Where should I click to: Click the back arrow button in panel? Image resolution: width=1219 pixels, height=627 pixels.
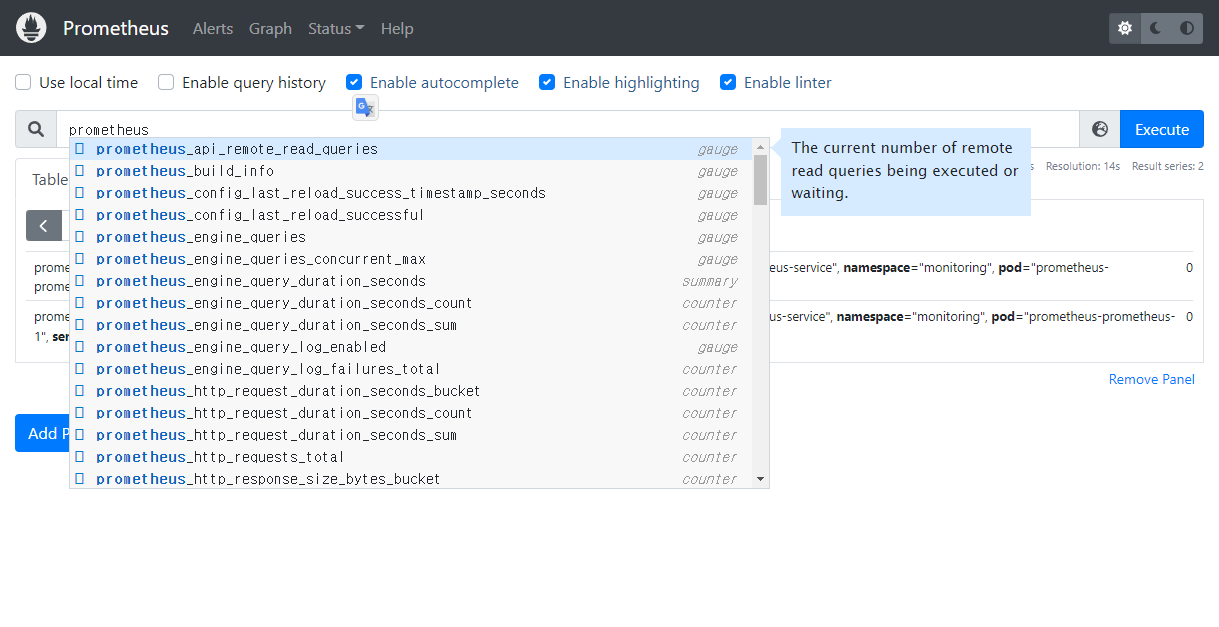(x=44, y=225)
